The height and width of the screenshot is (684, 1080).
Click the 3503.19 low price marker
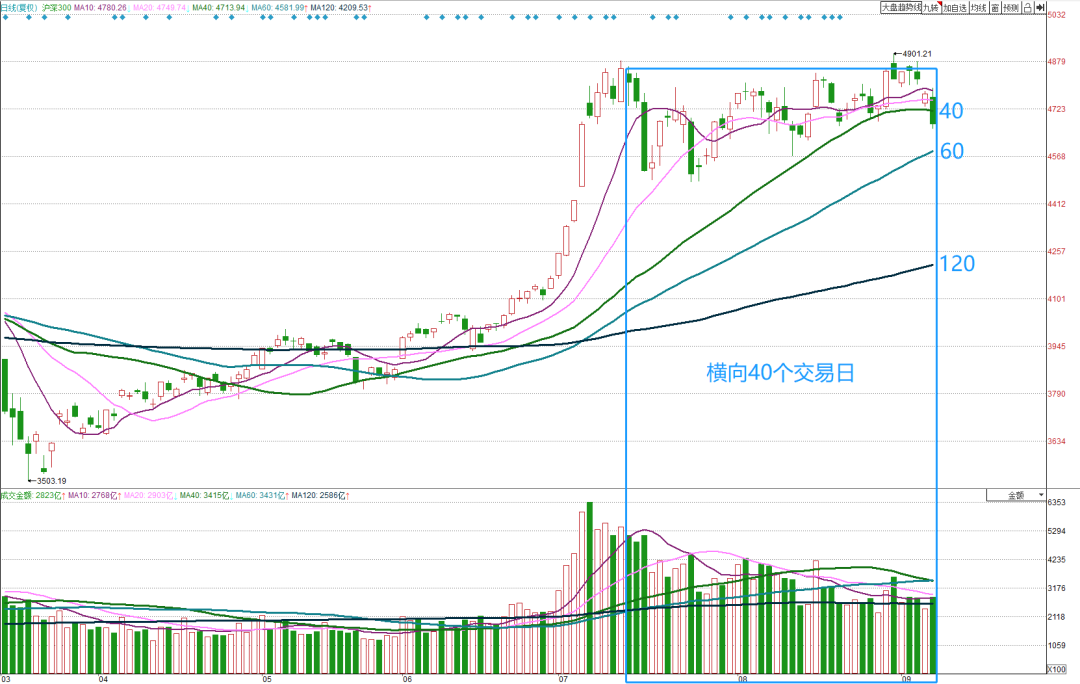pyautogui.click(x=52, y=481)
